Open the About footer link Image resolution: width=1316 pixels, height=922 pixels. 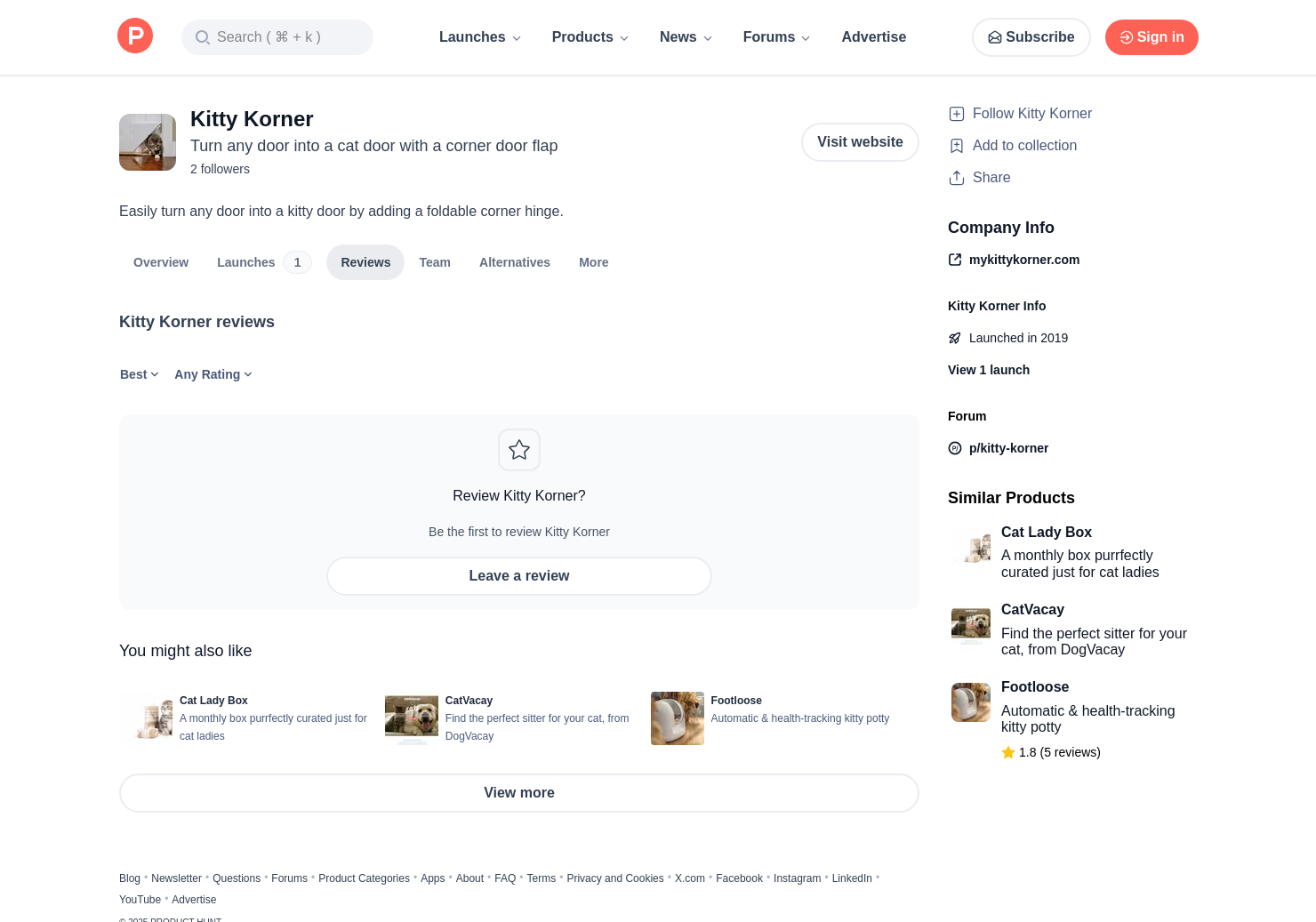click(x=469, y=878)
